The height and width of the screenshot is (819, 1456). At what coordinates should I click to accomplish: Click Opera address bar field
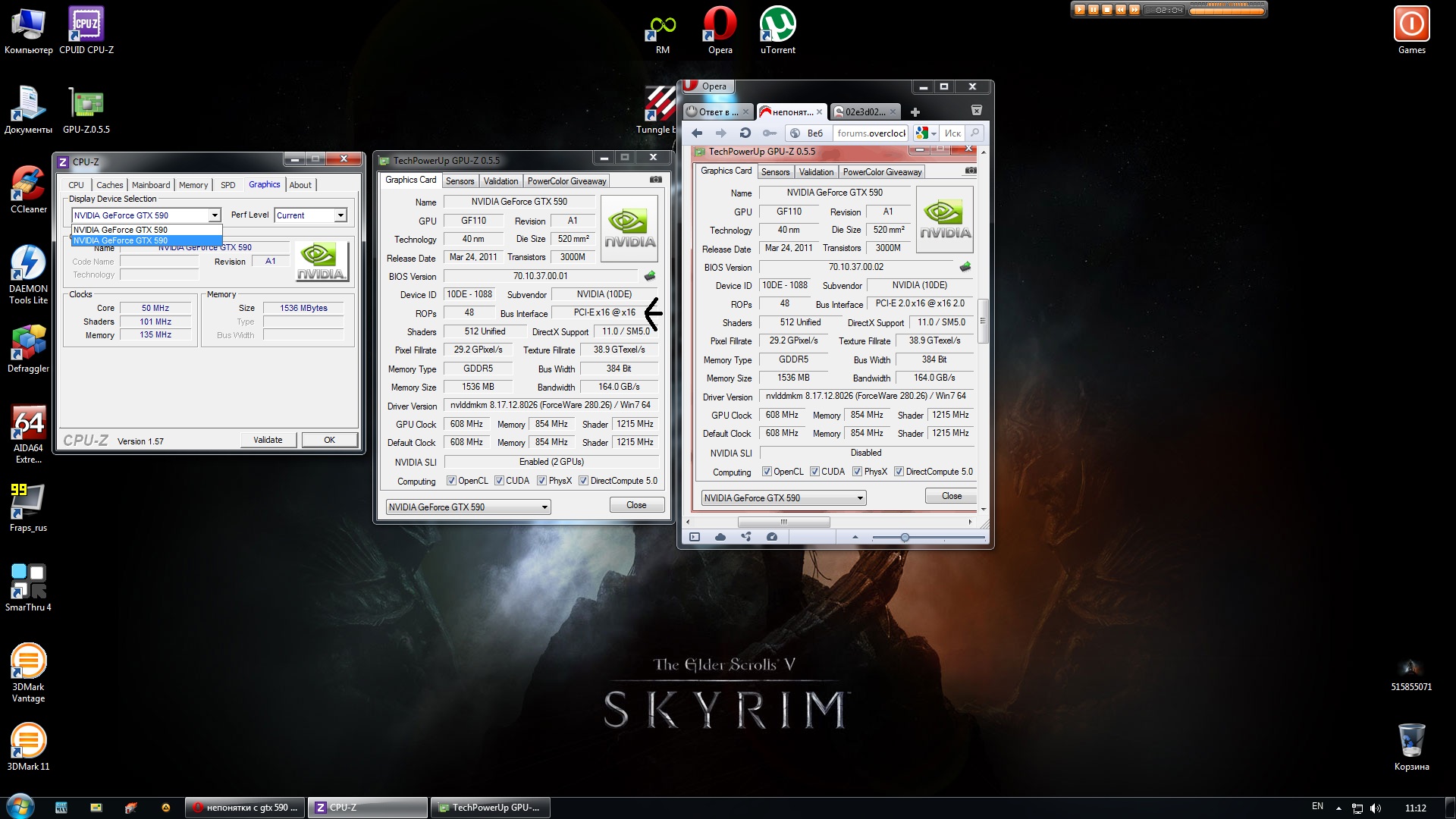(x=871, y=133)
